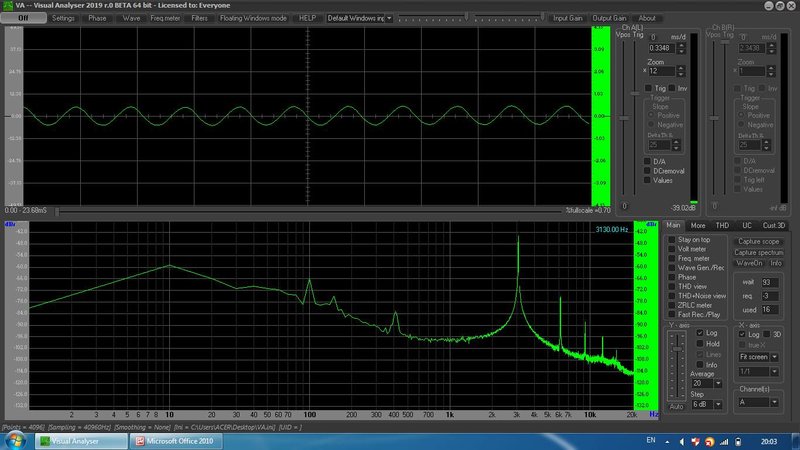
Task: Open the Windows Start menu
Action: 15,441
